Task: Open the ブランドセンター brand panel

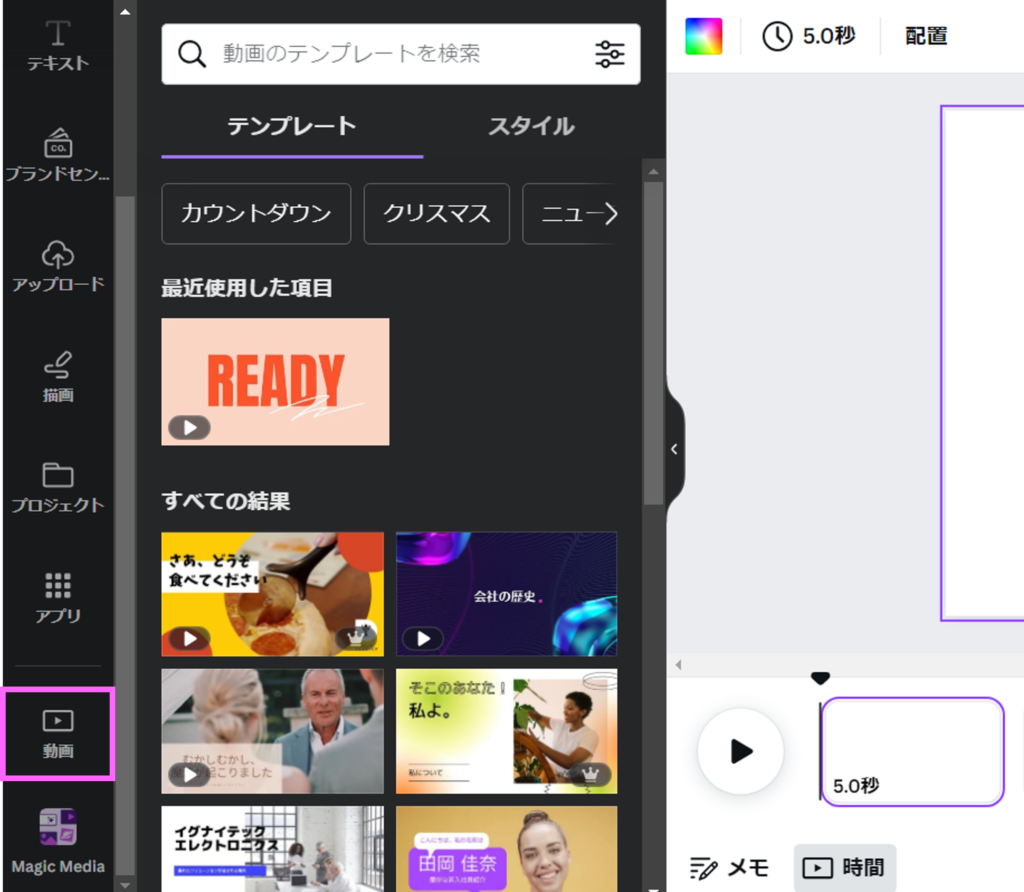Action: pos(58,154)
